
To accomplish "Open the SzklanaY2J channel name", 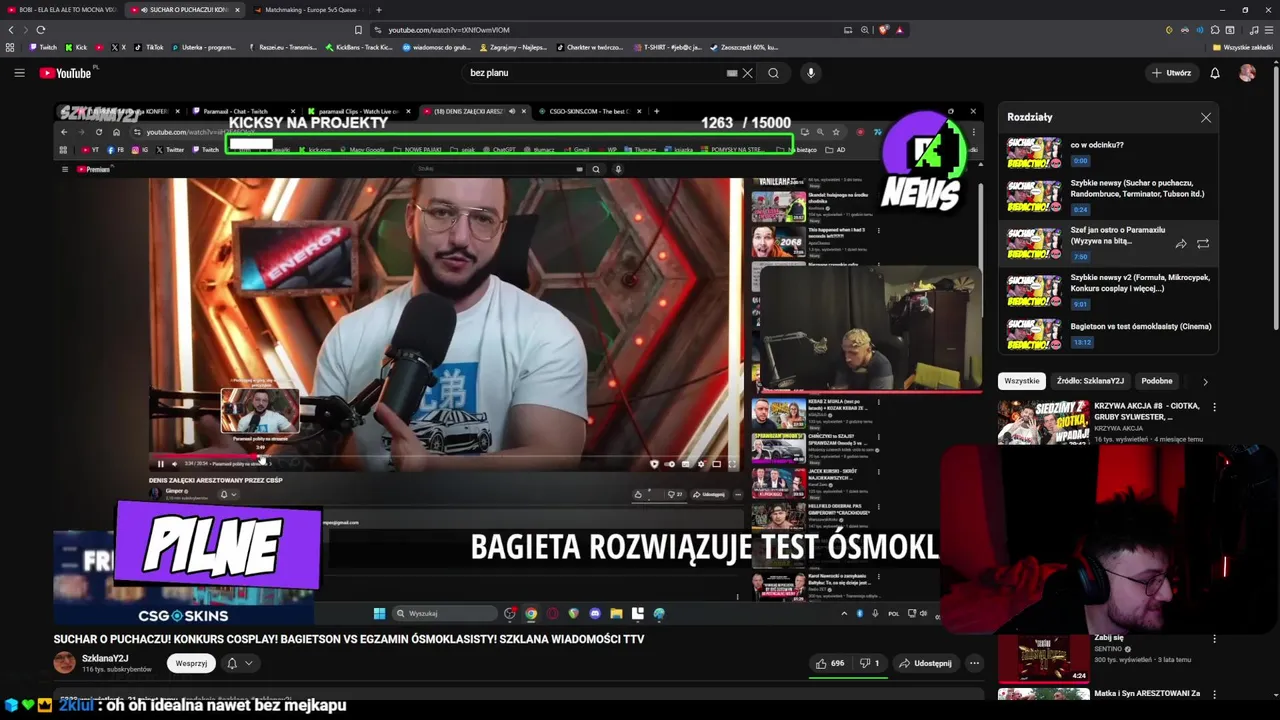I will (x=105, y=658).
